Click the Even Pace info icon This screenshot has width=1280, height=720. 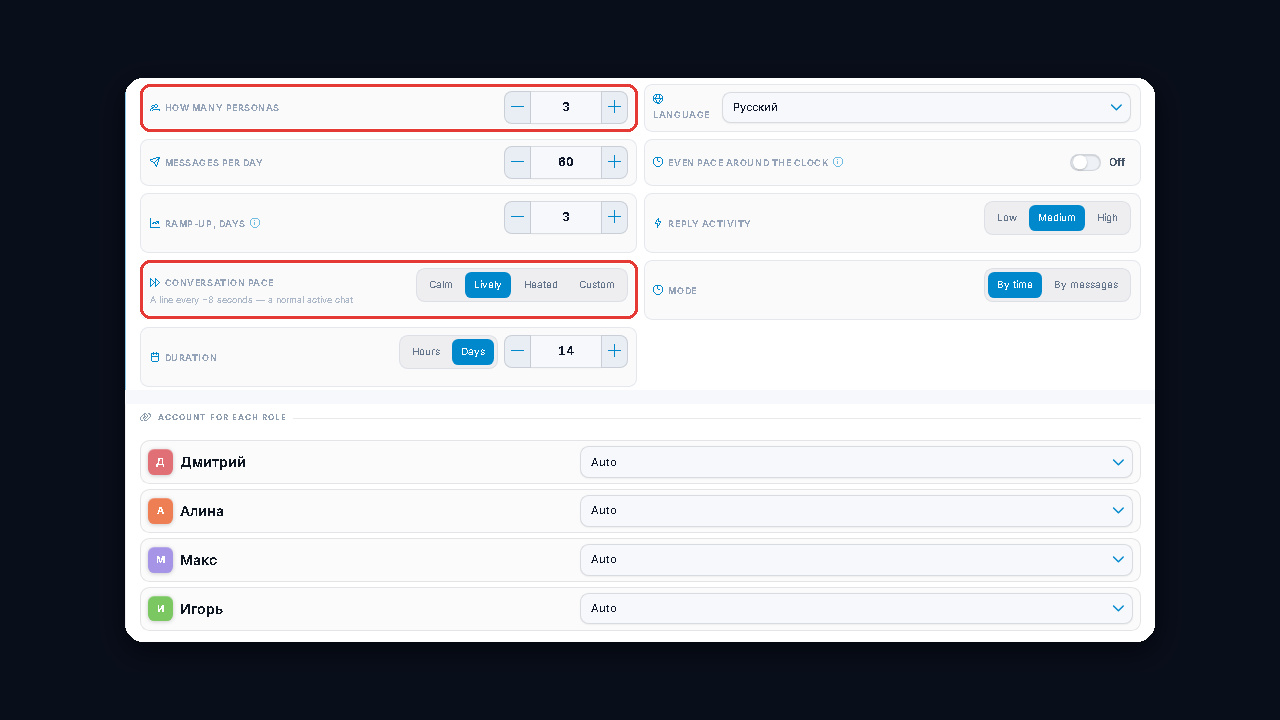pos(838,162)
